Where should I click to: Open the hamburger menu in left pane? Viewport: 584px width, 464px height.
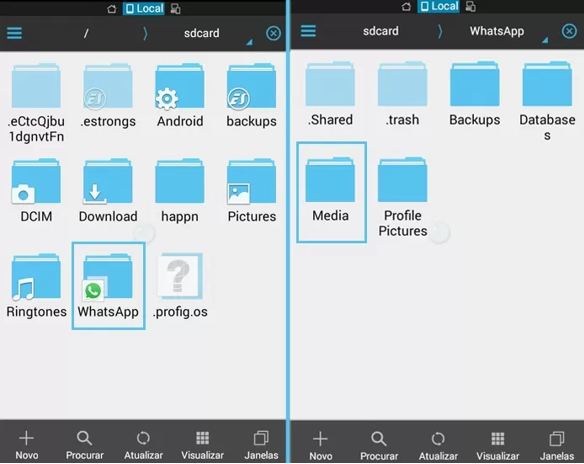pos(15,33)
